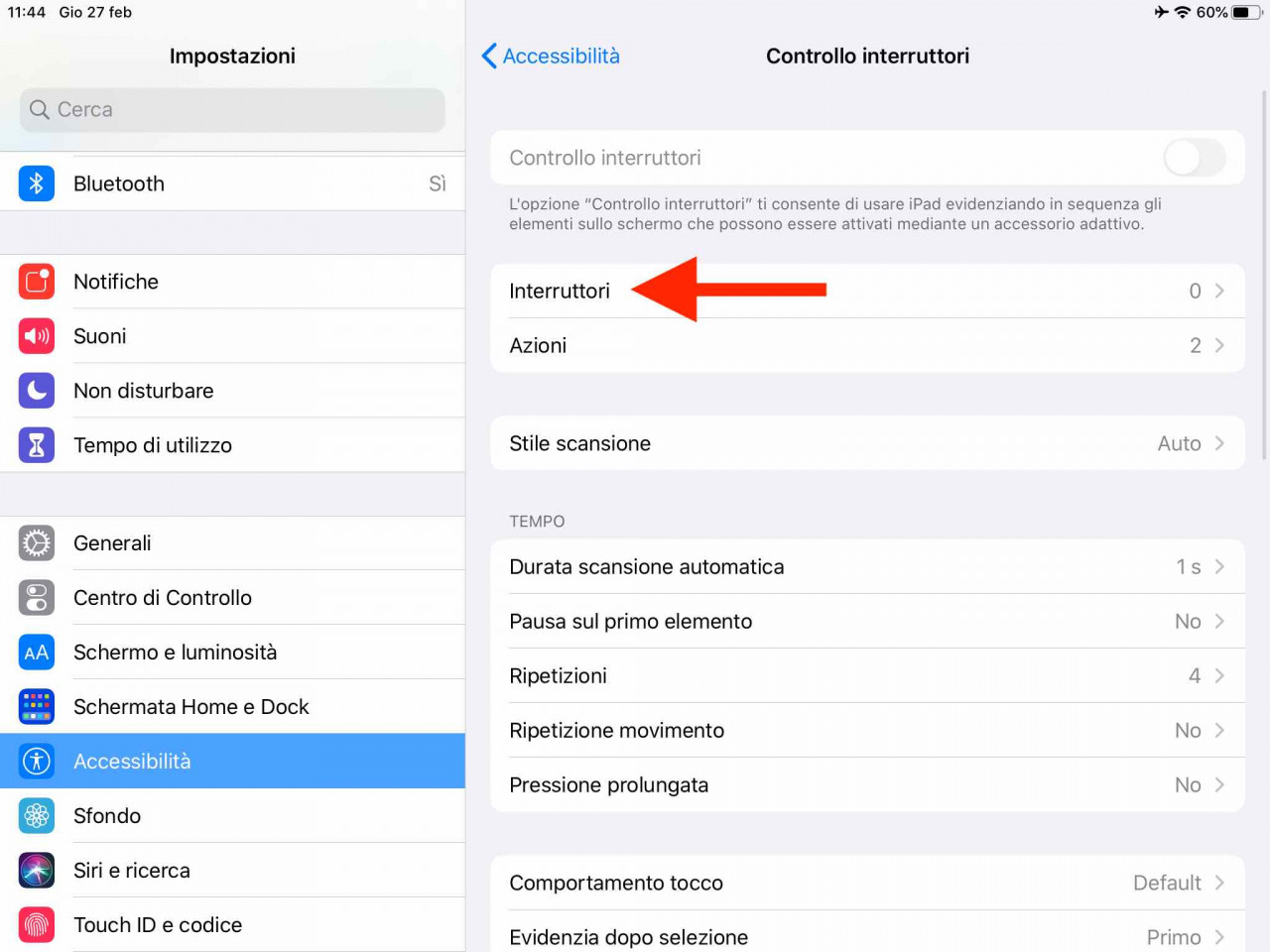Screen dimensions: 1270x952
Task: Tap the Tempo di utilizzo hourglass icon
Action: (37, 445)
